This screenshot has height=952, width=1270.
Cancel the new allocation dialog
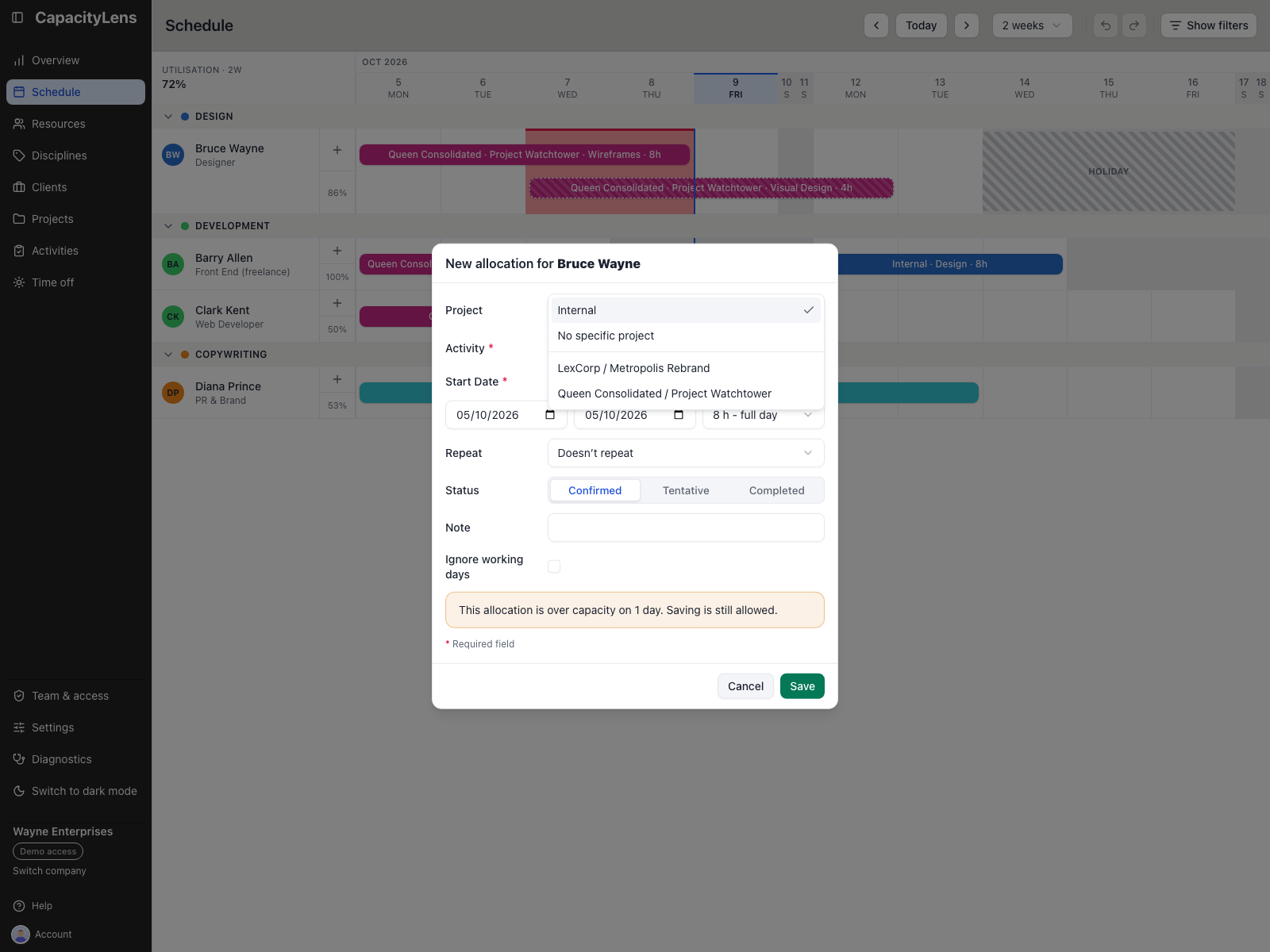click(745, 686)
